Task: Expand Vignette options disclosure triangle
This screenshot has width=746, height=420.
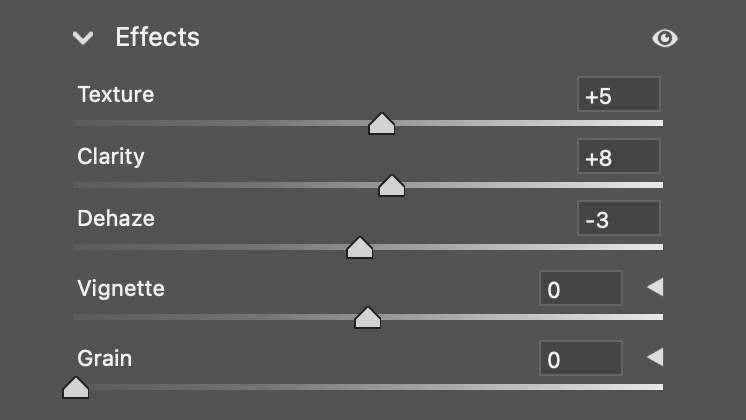Action: pyautogui.click(x=655, y=287)
